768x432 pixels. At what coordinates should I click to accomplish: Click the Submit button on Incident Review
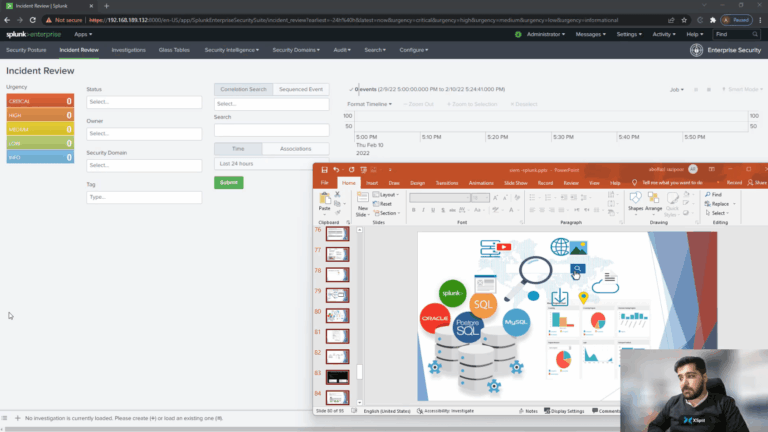point(229,182)
